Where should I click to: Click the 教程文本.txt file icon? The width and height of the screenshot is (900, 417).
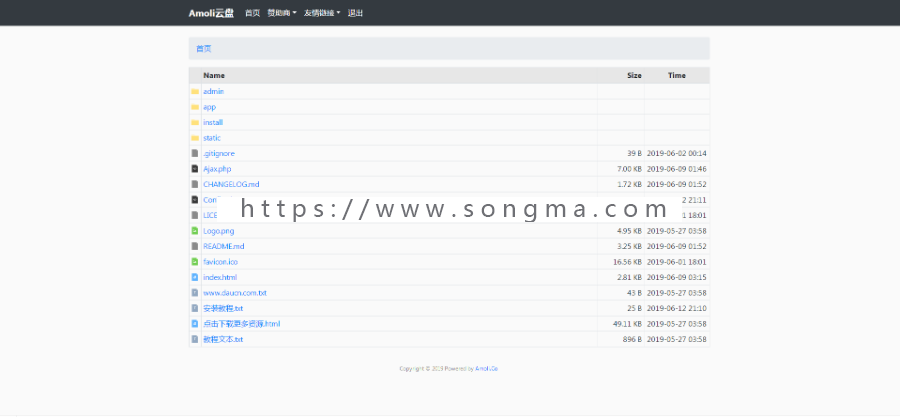195,339
